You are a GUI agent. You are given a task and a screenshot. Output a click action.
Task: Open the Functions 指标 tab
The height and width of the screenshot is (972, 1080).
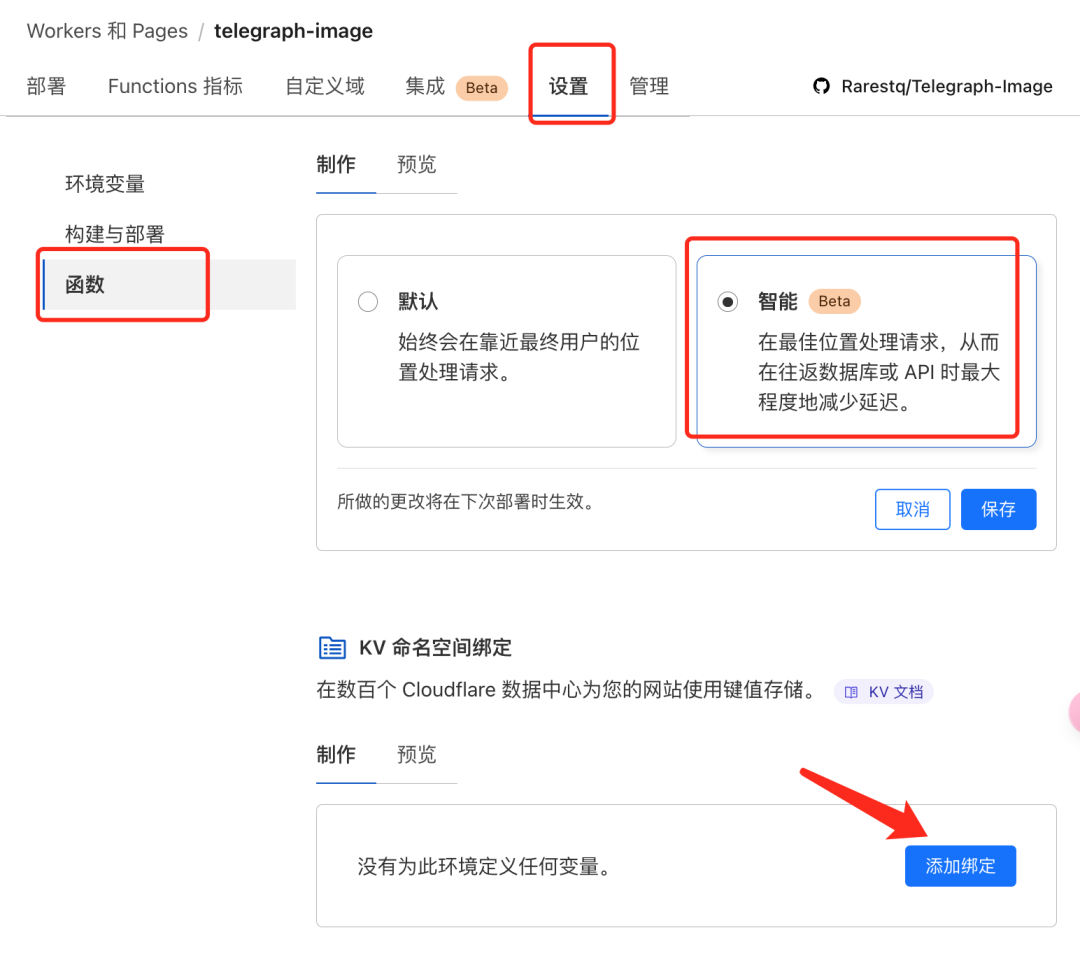(175, 86)
